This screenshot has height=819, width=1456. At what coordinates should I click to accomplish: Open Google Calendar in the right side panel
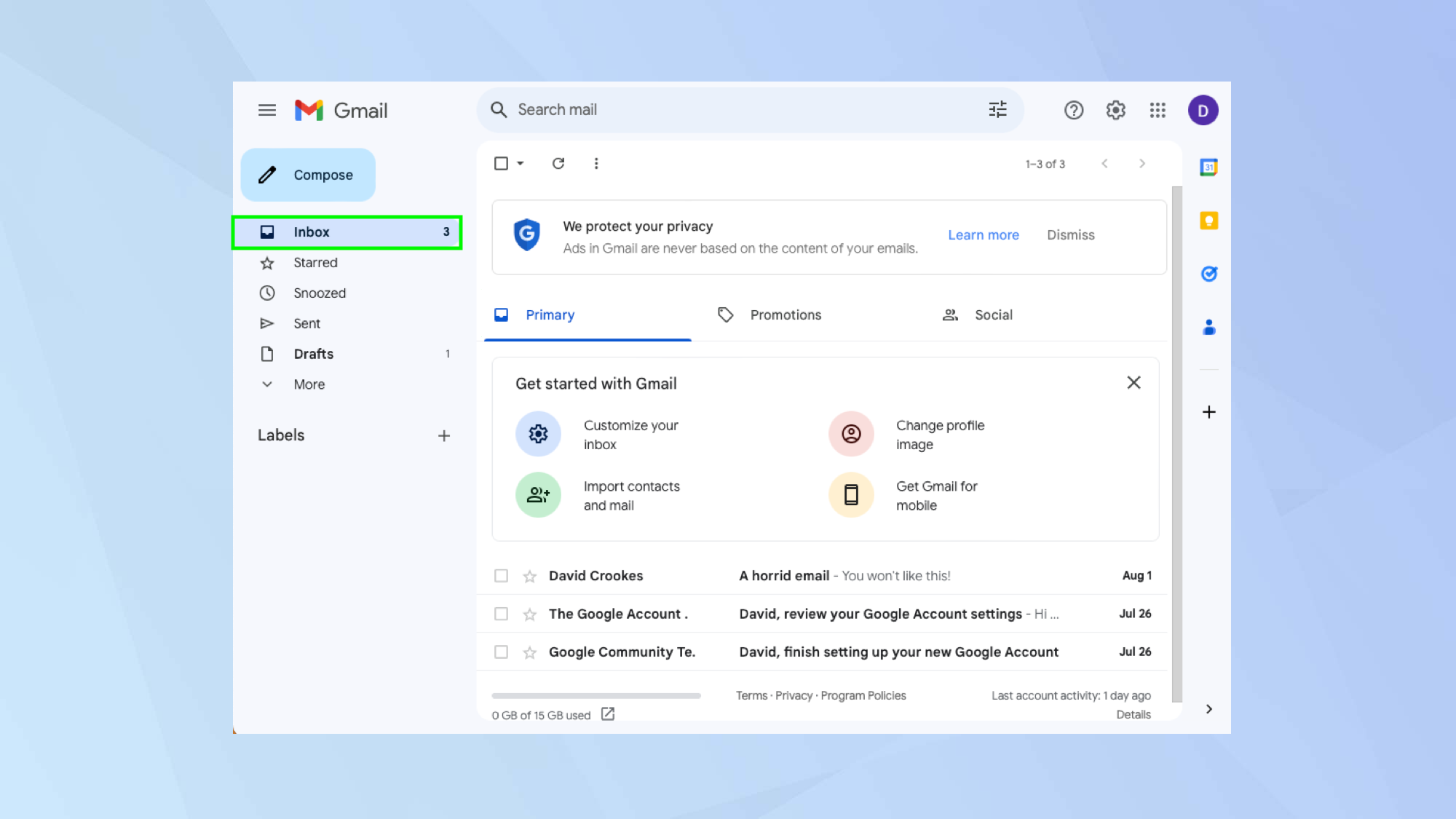[1208, 166]
